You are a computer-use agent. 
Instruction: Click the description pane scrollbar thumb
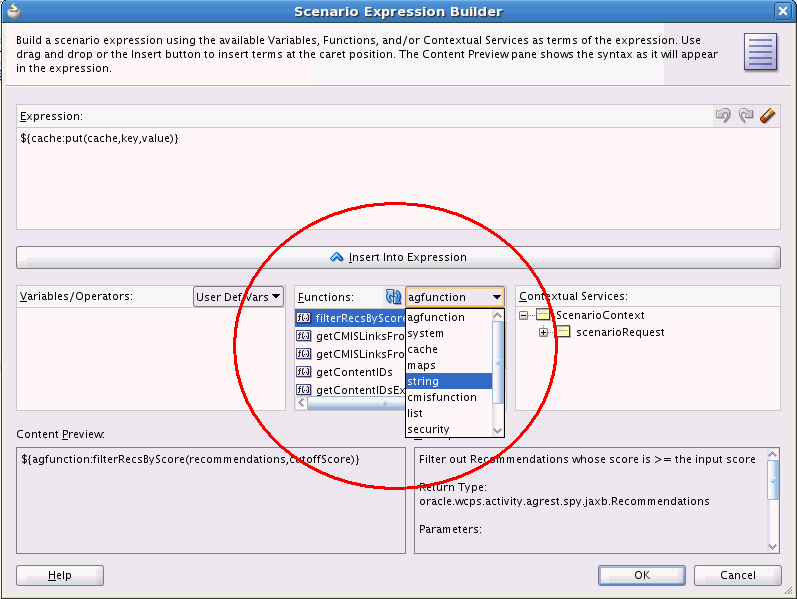pyautogui.click(x=773, y=480)
